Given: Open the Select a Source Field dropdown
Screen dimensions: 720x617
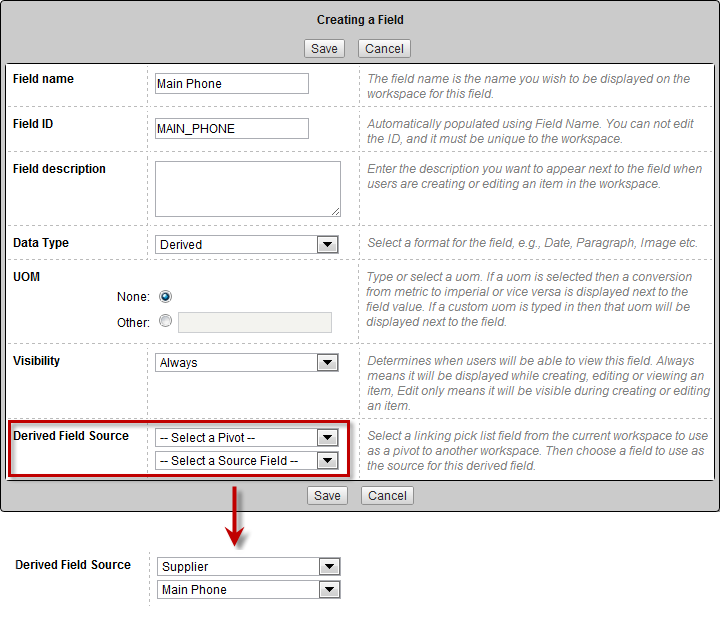Looking at the screenshot, I should pos(247,460).
